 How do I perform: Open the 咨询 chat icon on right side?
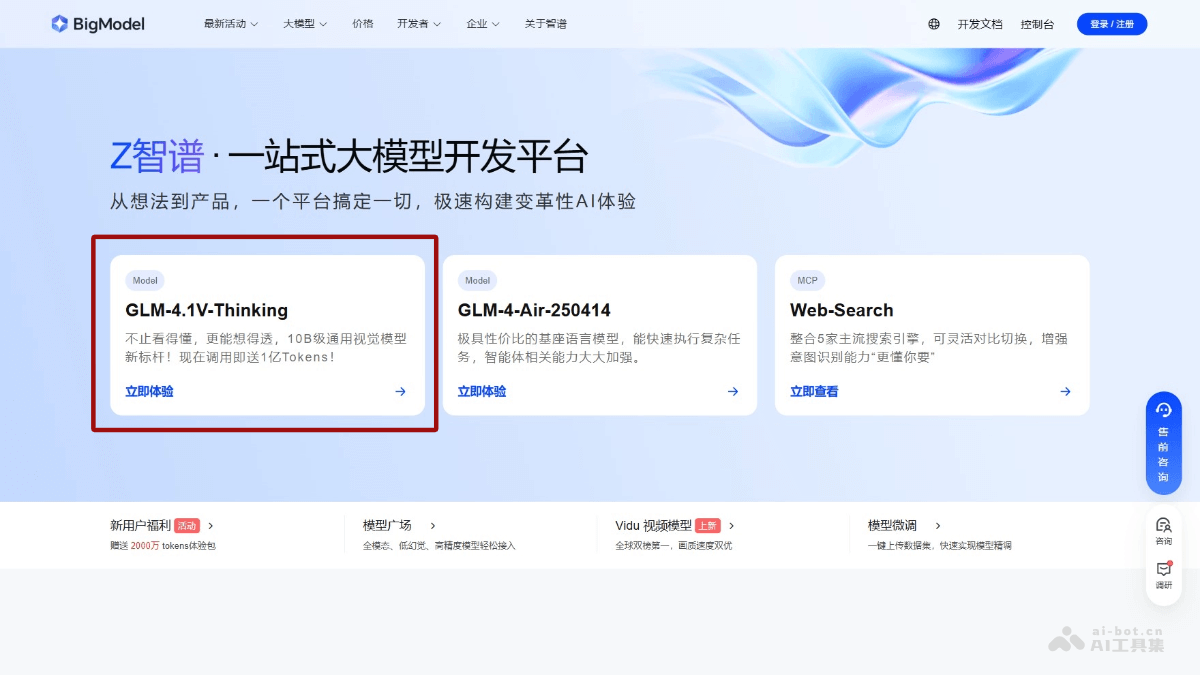pyautogui.click(x=1163, y=528)
